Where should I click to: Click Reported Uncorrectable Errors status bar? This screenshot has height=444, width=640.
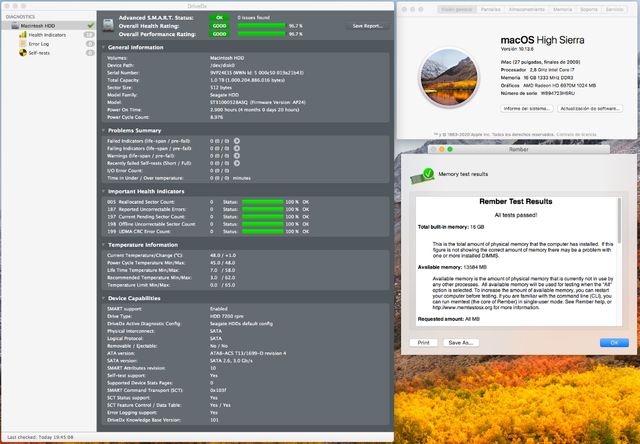pyautogui.click(x=262, y=209)
